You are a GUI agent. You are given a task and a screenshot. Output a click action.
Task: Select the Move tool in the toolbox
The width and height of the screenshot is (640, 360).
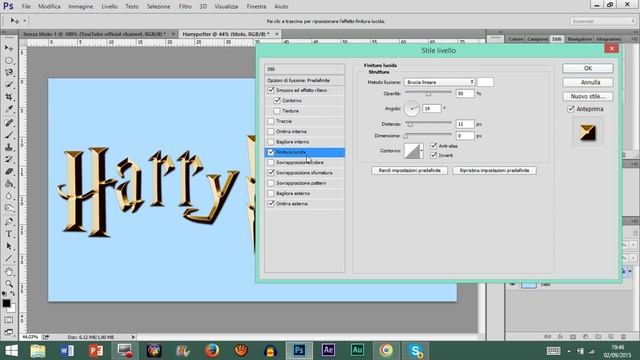point(9,48)
